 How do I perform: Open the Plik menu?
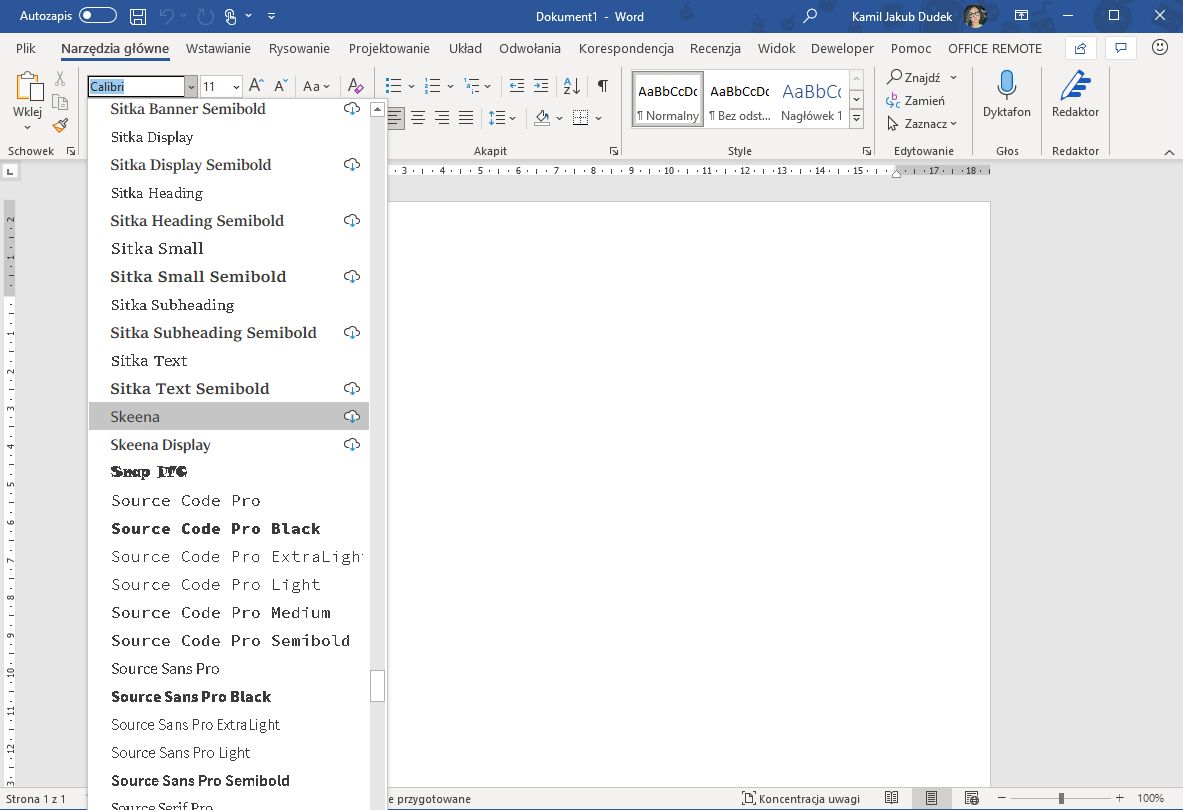pos(26,48)
